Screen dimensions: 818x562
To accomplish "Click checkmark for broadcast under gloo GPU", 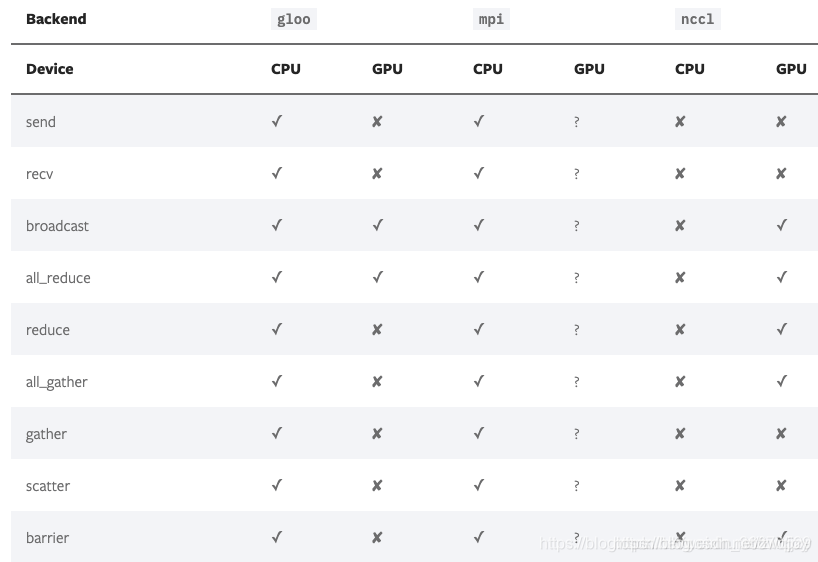I will click(x=378, y=225).
